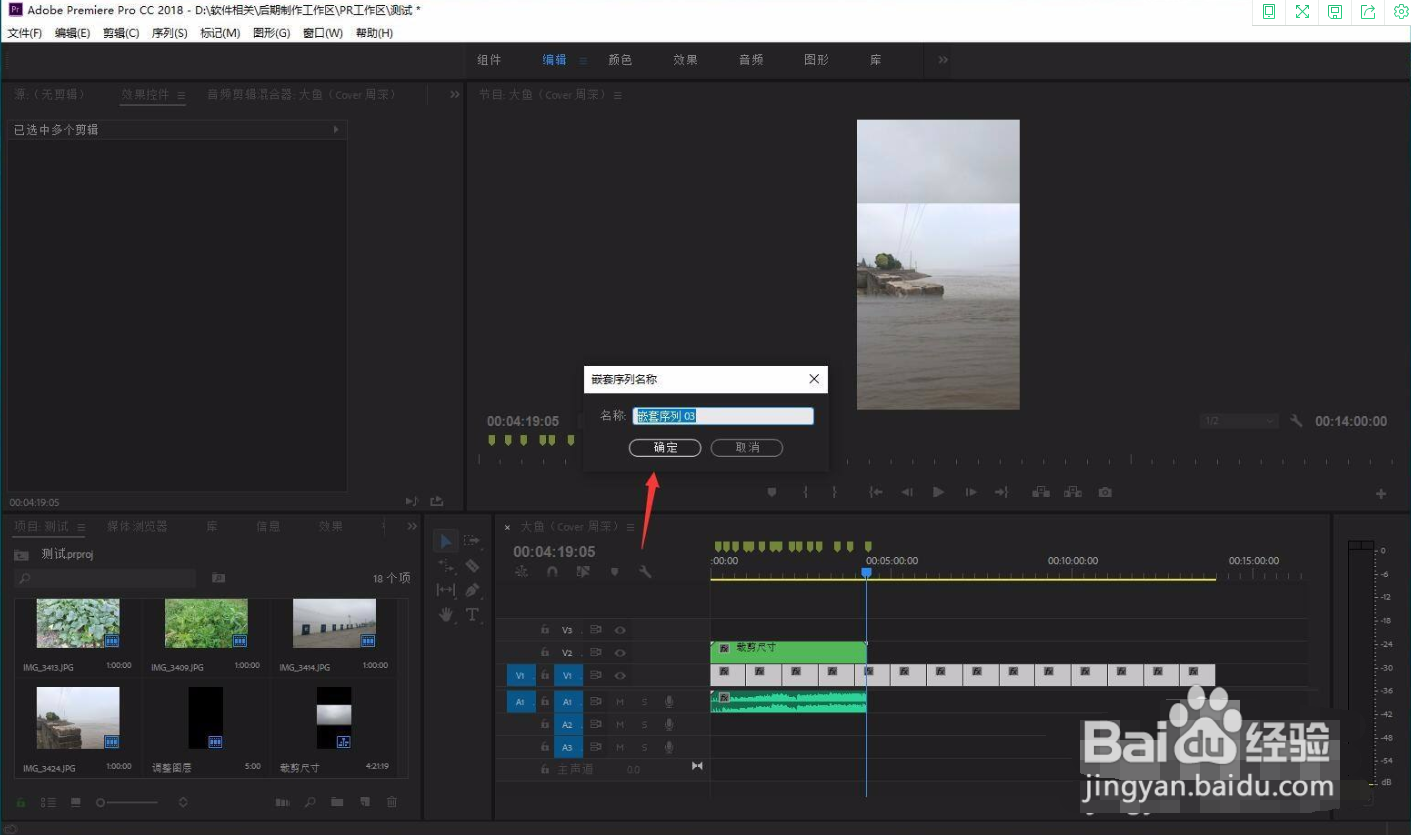Click Mark In bracket icon

805,492
